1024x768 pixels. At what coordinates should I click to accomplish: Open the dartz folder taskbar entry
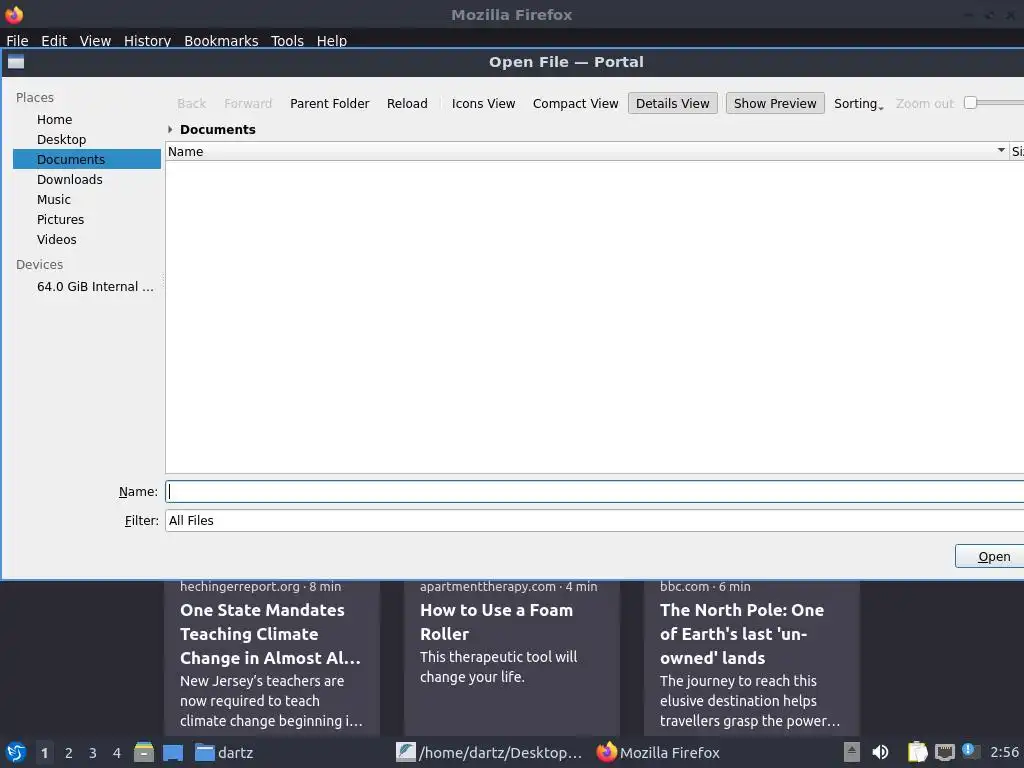pos(224,752)
